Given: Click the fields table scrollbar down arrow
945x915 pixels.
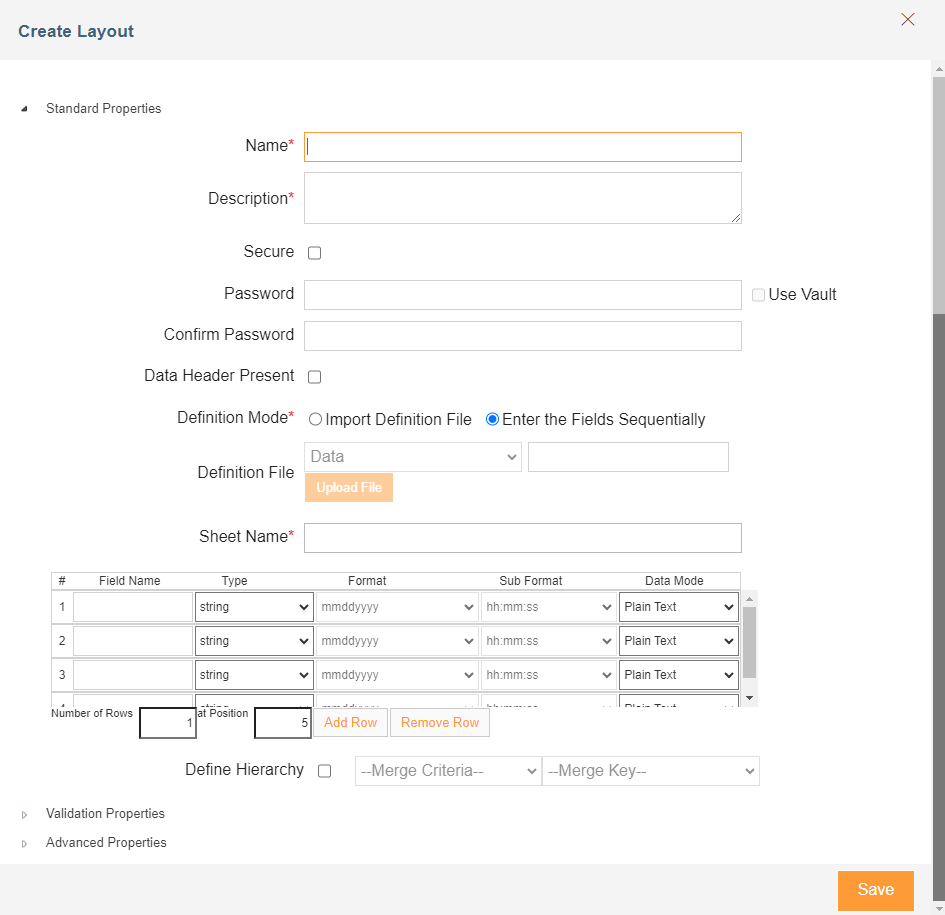Looking at the screenshot, I should click(750, 697).
